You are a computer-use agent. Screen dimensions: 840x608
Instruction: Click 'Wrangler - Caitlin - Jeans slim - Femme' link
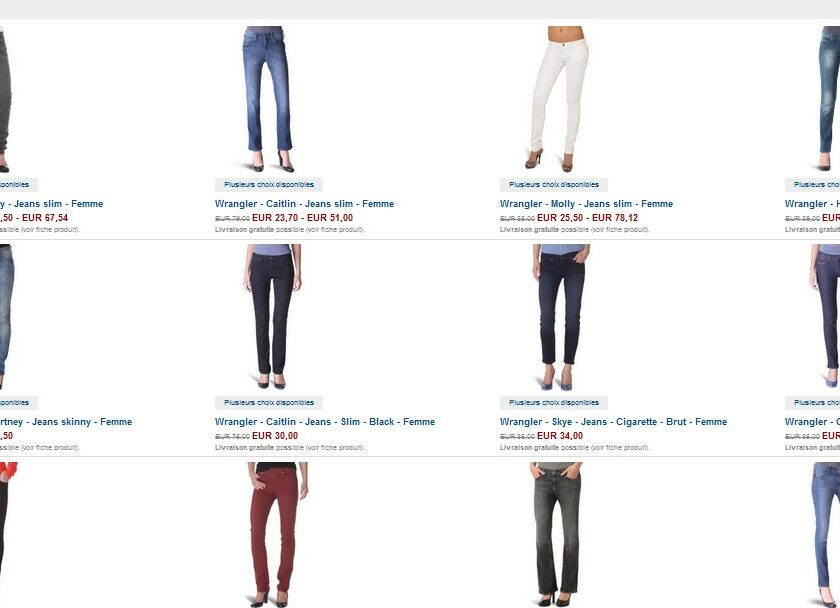pos(304,204)
